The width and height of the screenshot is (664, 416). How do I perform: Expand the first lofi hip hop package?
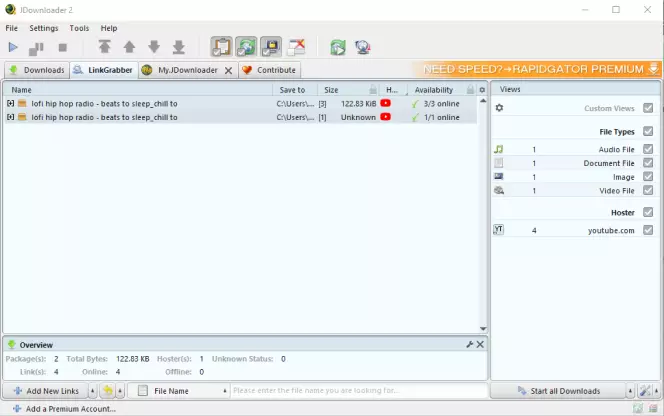tap(11, 103)
